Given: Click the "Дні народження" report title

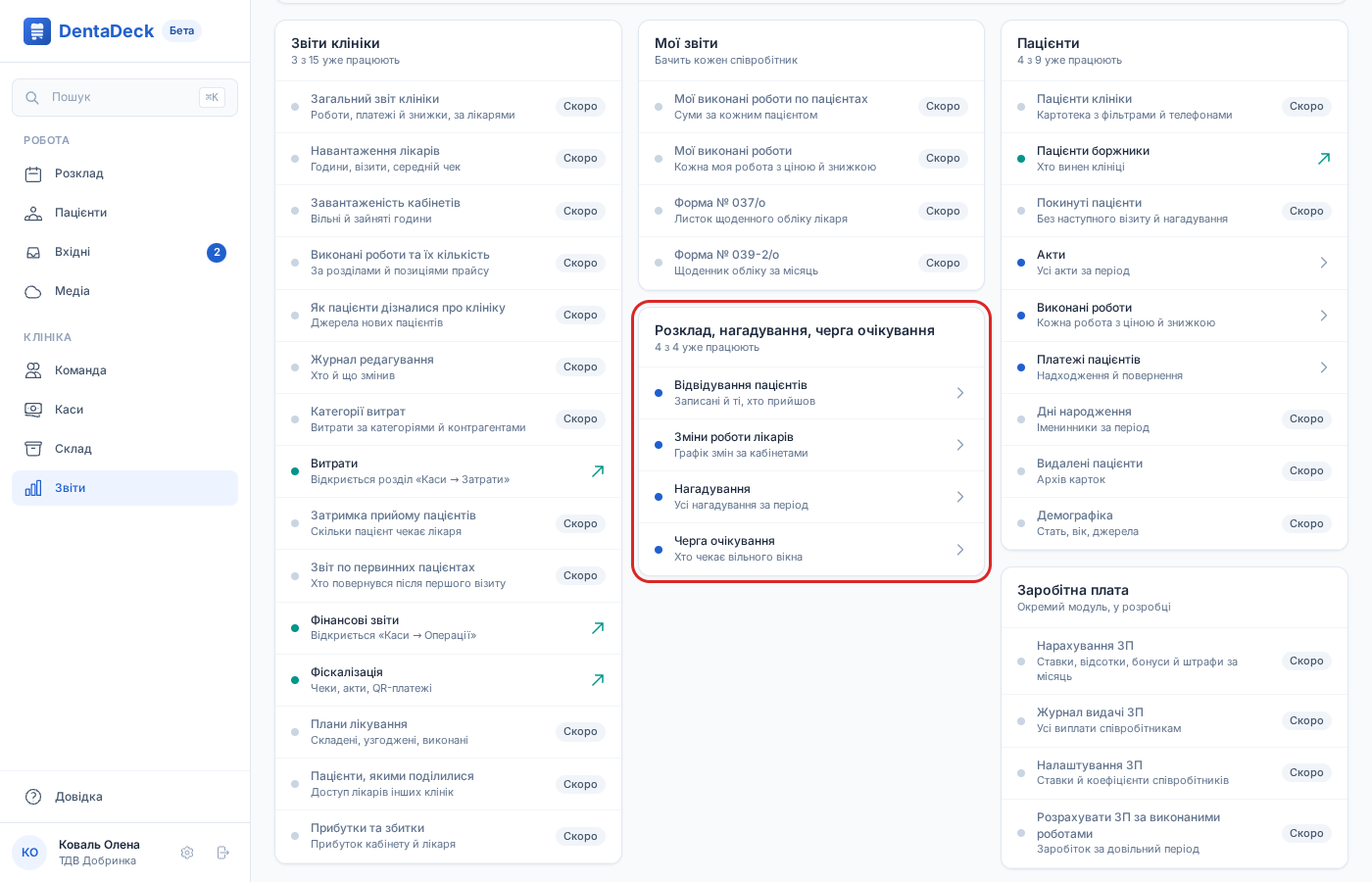Looking at the screenshot, I should pyautogui.click(x=1084, y=412).
